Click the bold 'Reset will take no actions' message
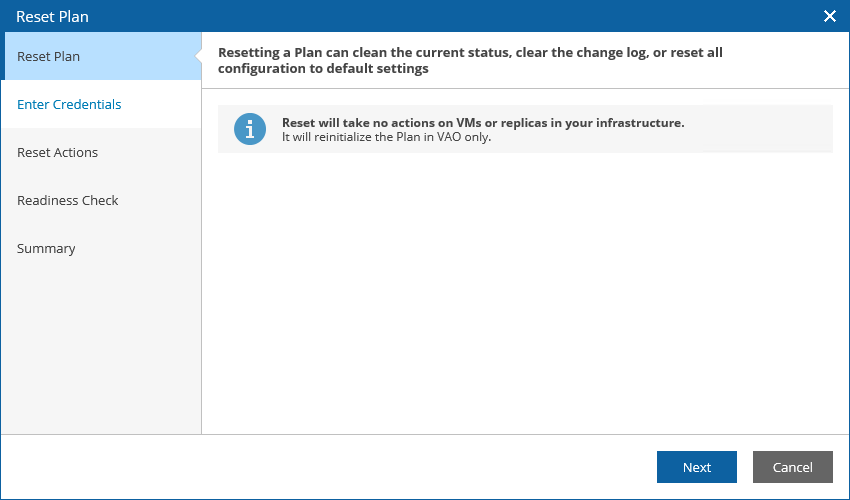Viewport: 850px width, 500px height. point(482,122)
